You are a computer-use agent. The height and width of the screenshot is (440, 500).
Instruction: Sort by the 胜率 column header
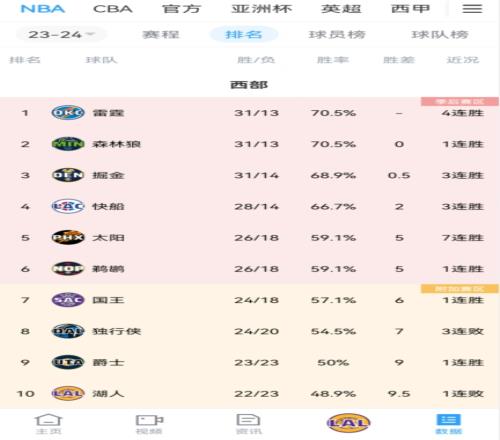pos(333,60)
